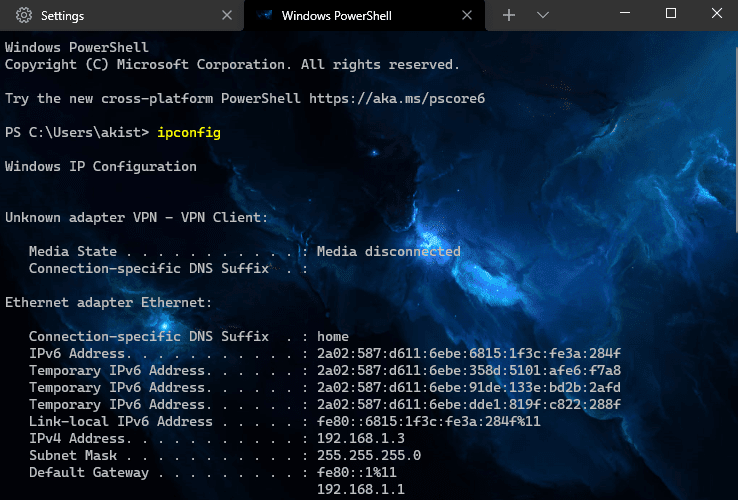Close the terminal window

point(716,13)
